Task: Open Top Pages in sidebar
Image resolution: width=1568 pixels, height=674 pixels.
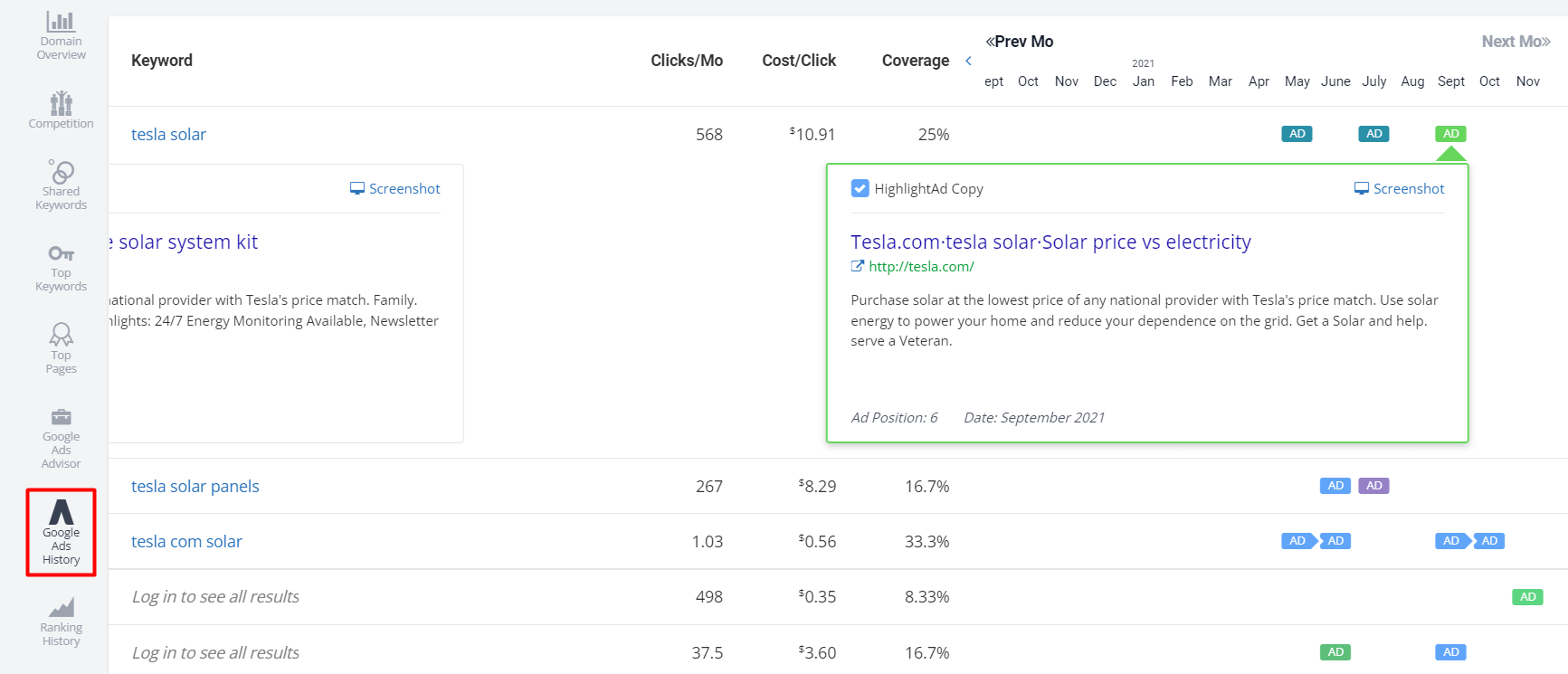Action: coord(61,348)
